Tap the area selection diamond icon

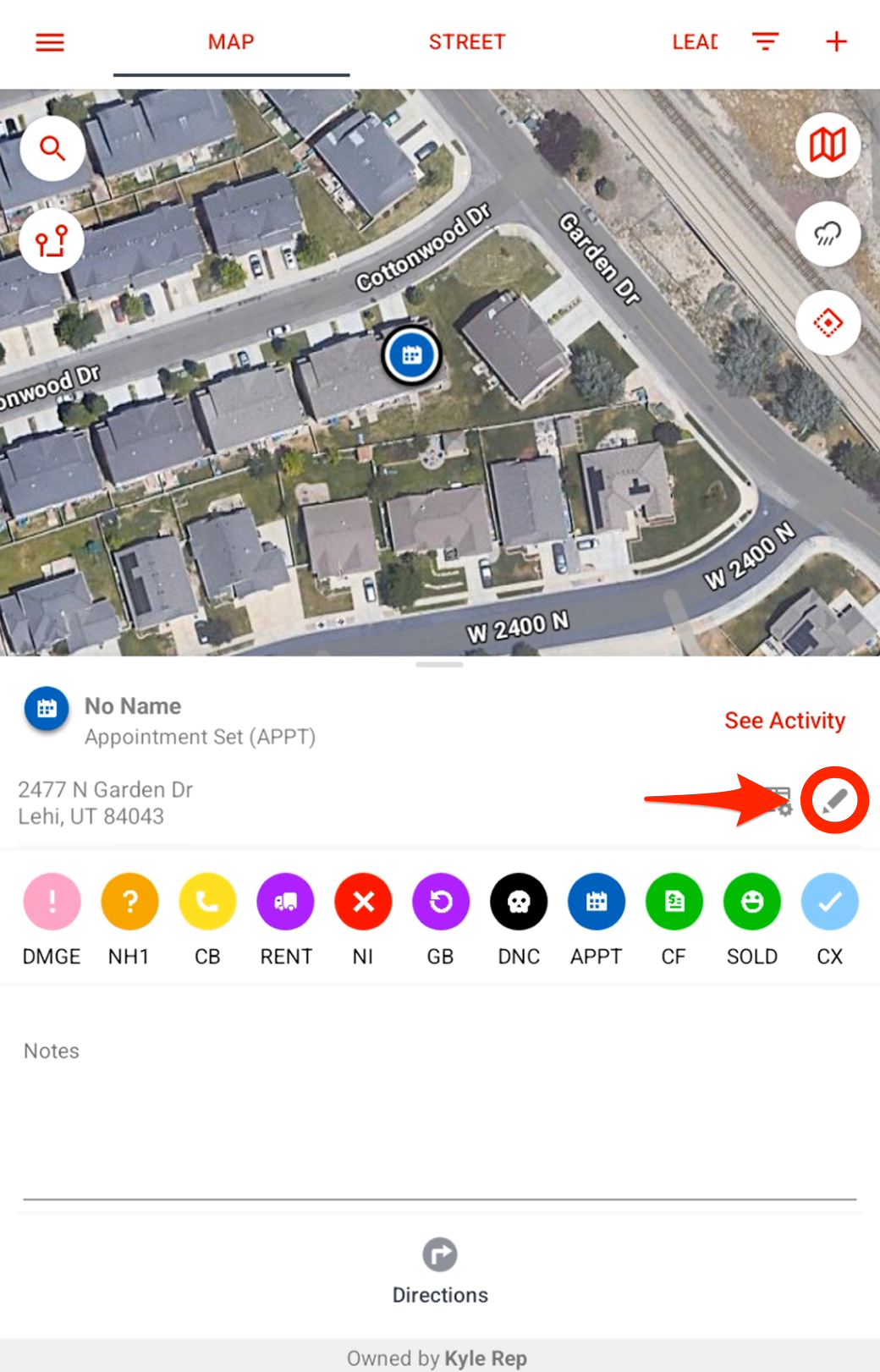pos(828,323)
